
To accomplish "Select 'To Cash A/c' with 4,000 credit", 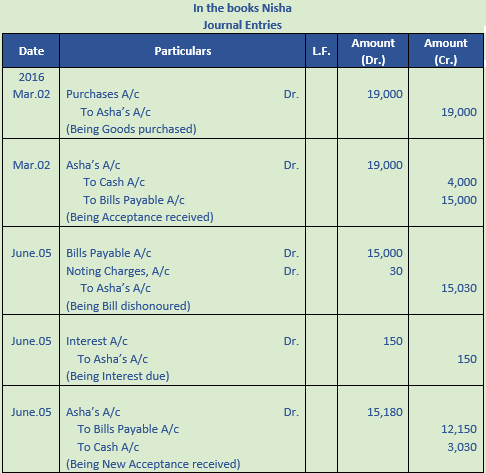I will [x=114, y=182].
